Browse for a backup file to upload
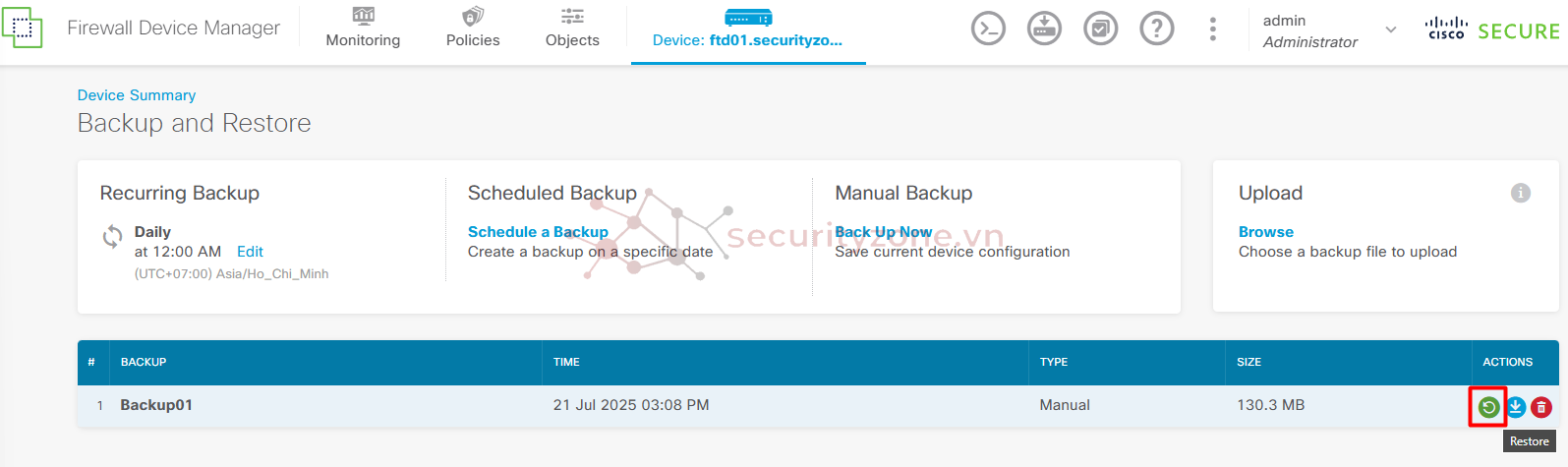This screenshot has height=467, width=1568. [1265, 232]
